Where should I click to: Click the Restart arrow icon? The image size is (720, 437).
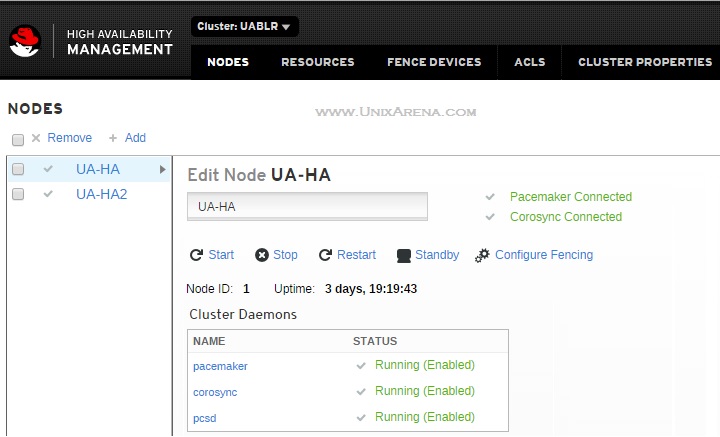point(326,255)
